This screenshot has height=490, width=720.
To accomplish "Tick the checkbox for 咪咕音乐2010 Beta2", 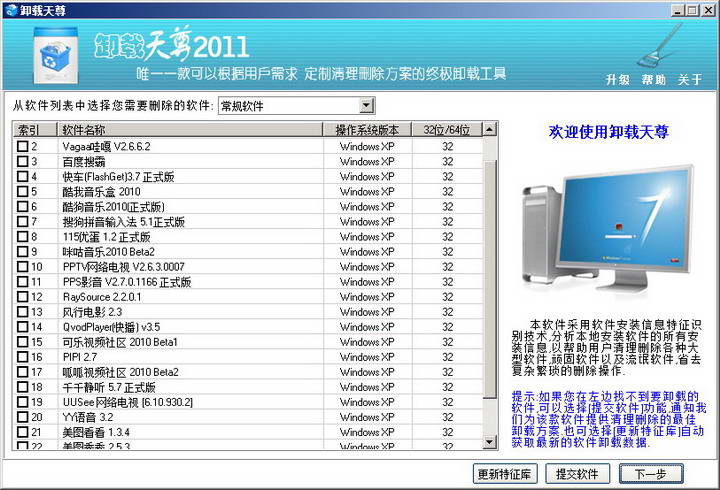I will (x=22, y=252).
